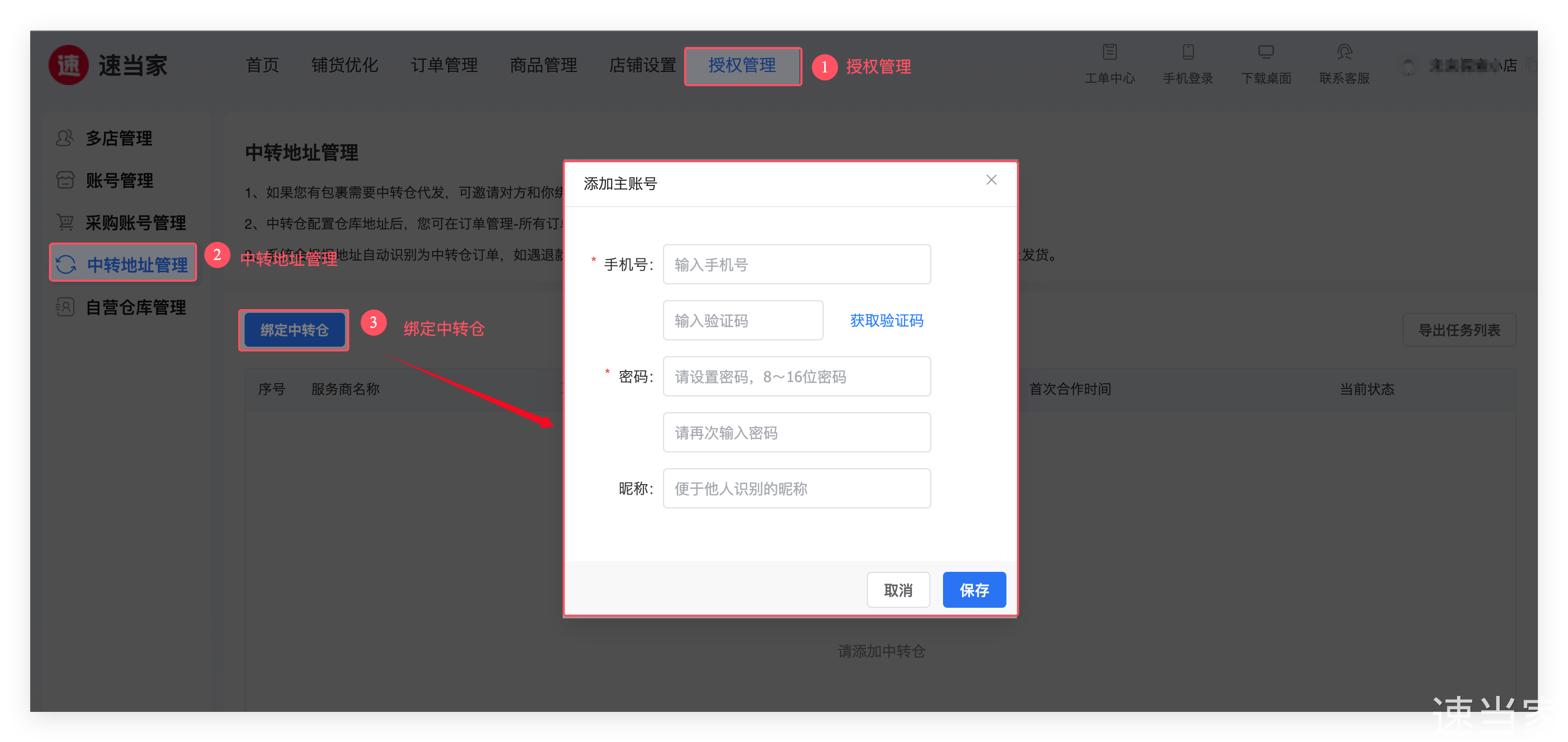This screenshot has height=742, width=1568.
Task: Click the 多店管理 sidebar icon
Action: 64,138
